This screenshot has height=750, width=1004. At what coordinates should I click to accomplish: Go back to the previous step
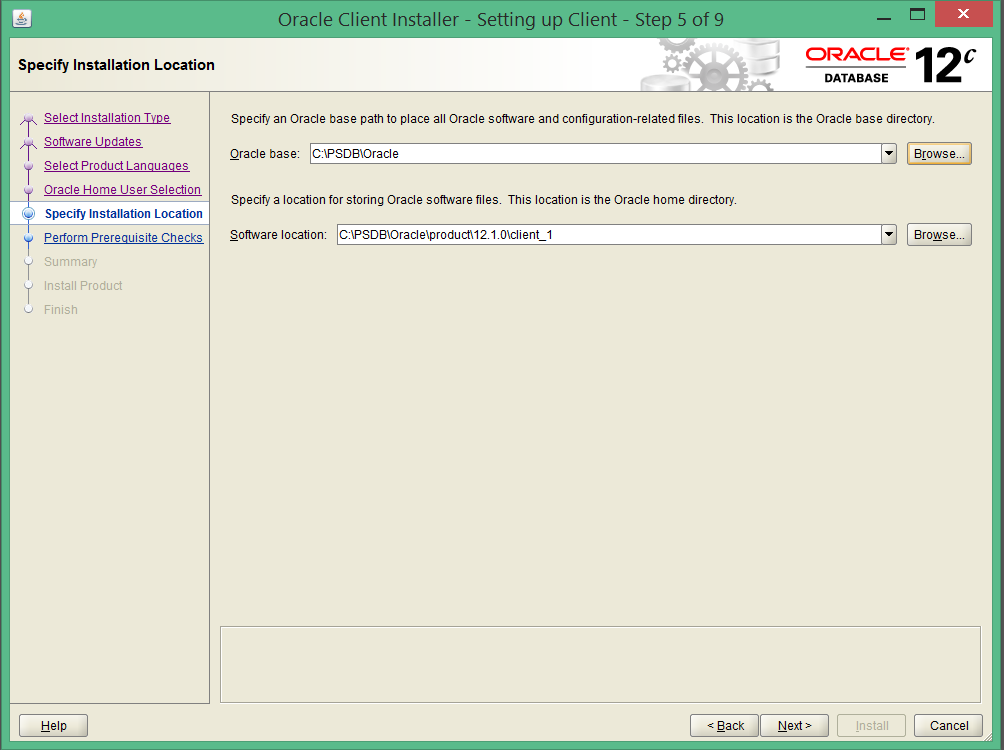tap(724, 726)
